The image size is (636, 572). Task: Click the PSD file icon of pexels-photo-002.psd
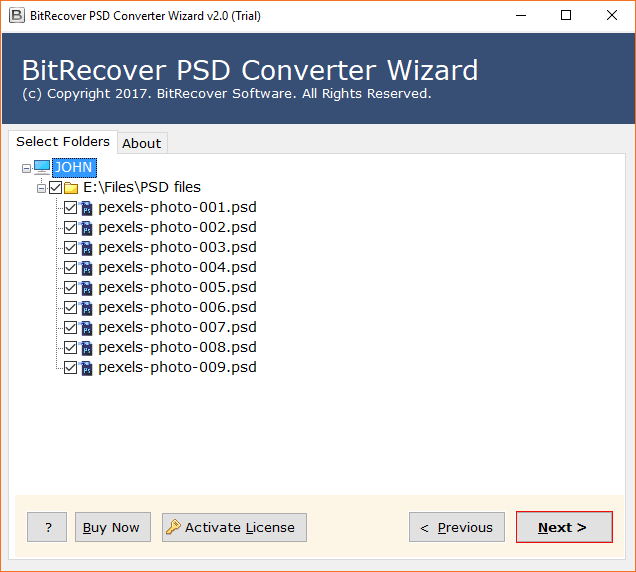86,228
